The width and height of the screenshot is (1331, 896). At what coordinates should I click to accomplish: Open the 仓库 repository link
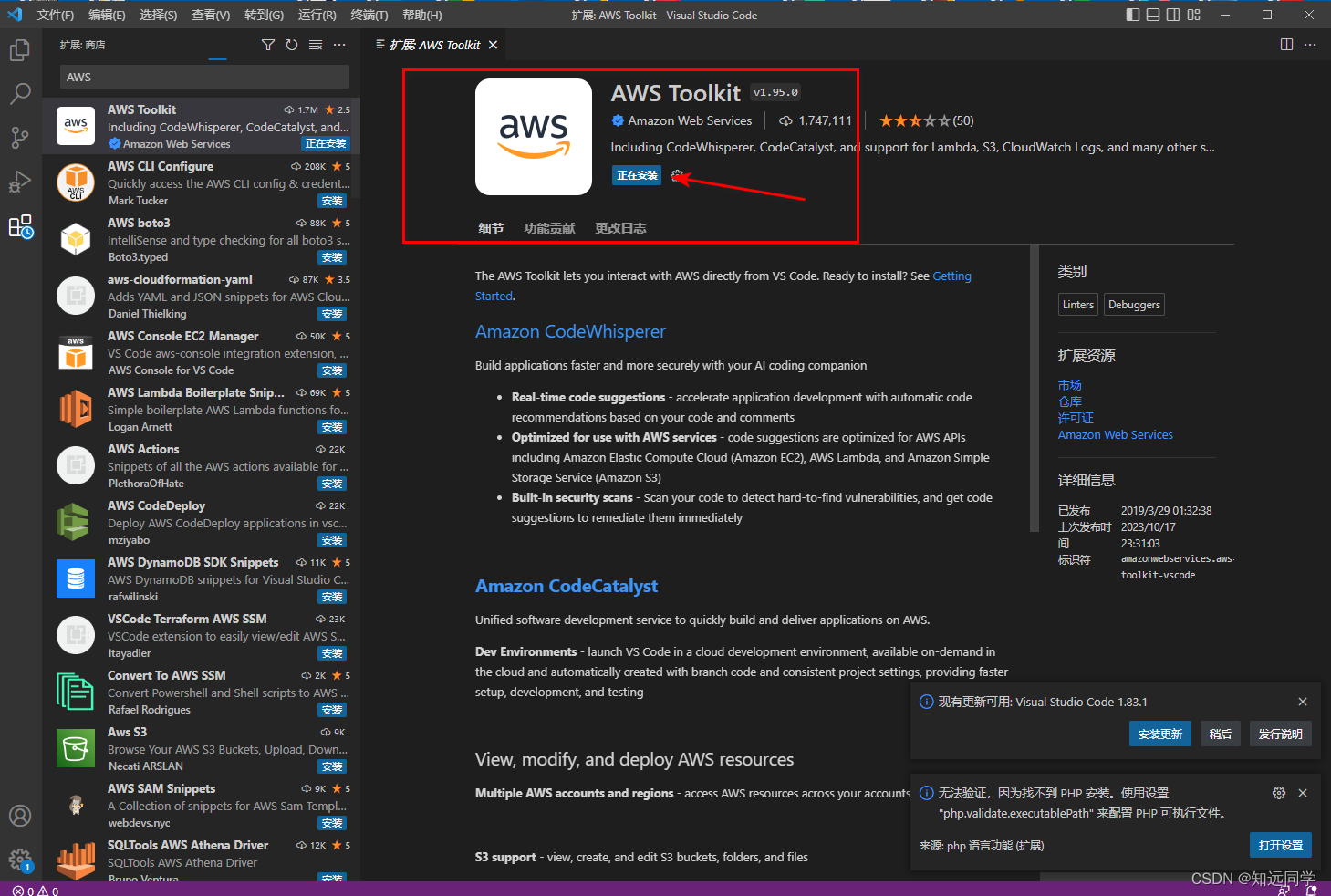point(1069,401)
